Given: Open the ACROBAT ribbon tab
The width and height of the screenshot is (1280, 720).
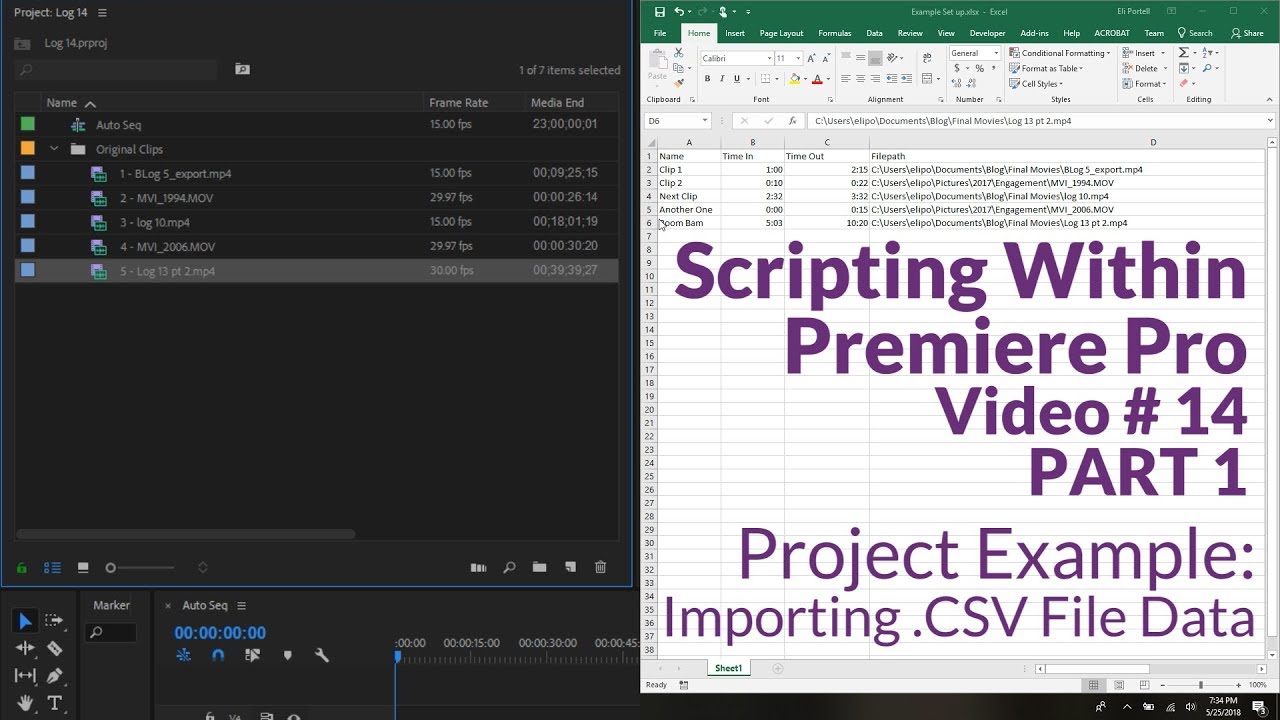Looking at the screenshot, I should pyautogui.click(x=1112, y=33).
